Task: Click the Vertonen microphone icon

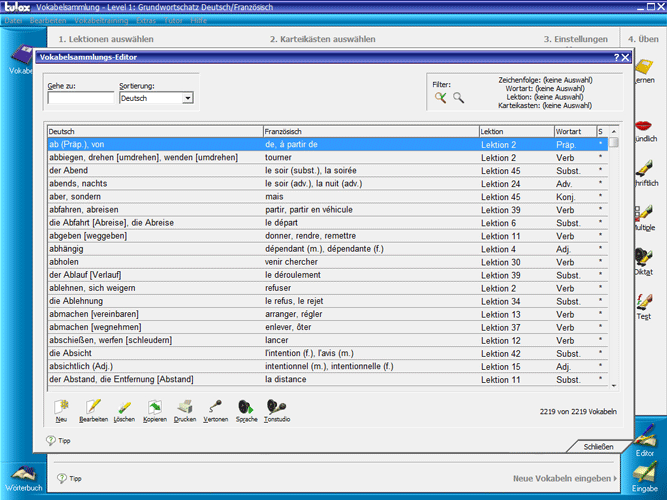Action: 215,407
